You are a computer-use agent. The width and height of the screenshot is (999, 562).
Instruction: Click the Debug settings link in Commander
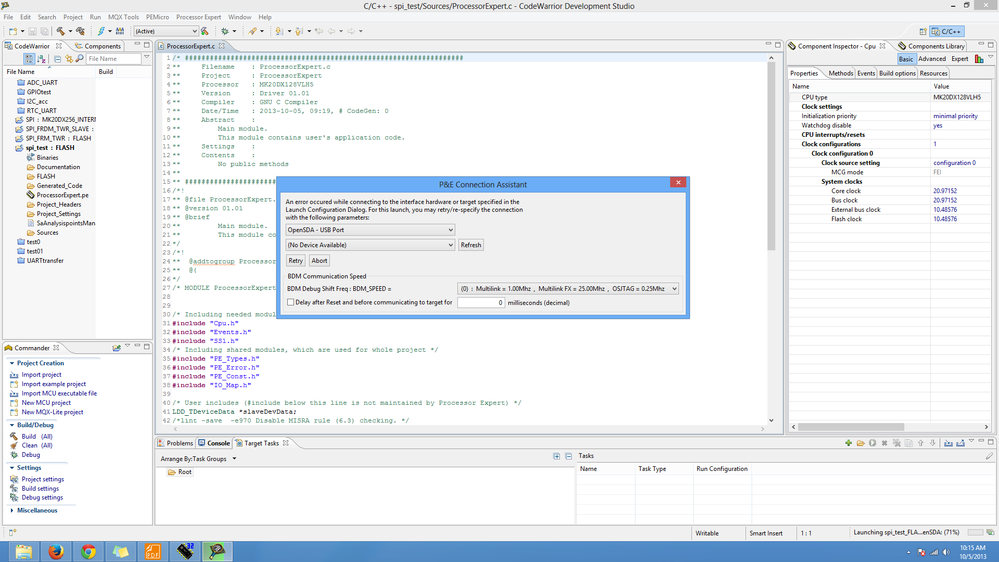pyautogui.click(x=42, y=498)
